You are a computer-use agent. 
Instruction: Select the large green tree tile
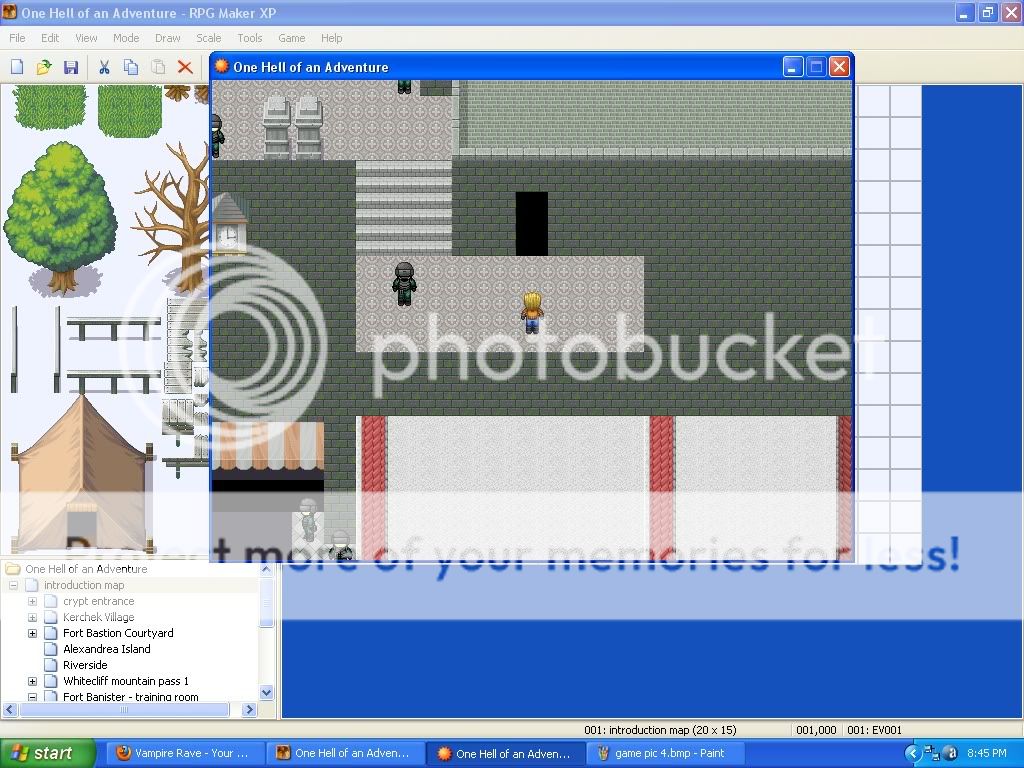pos(61,217)
